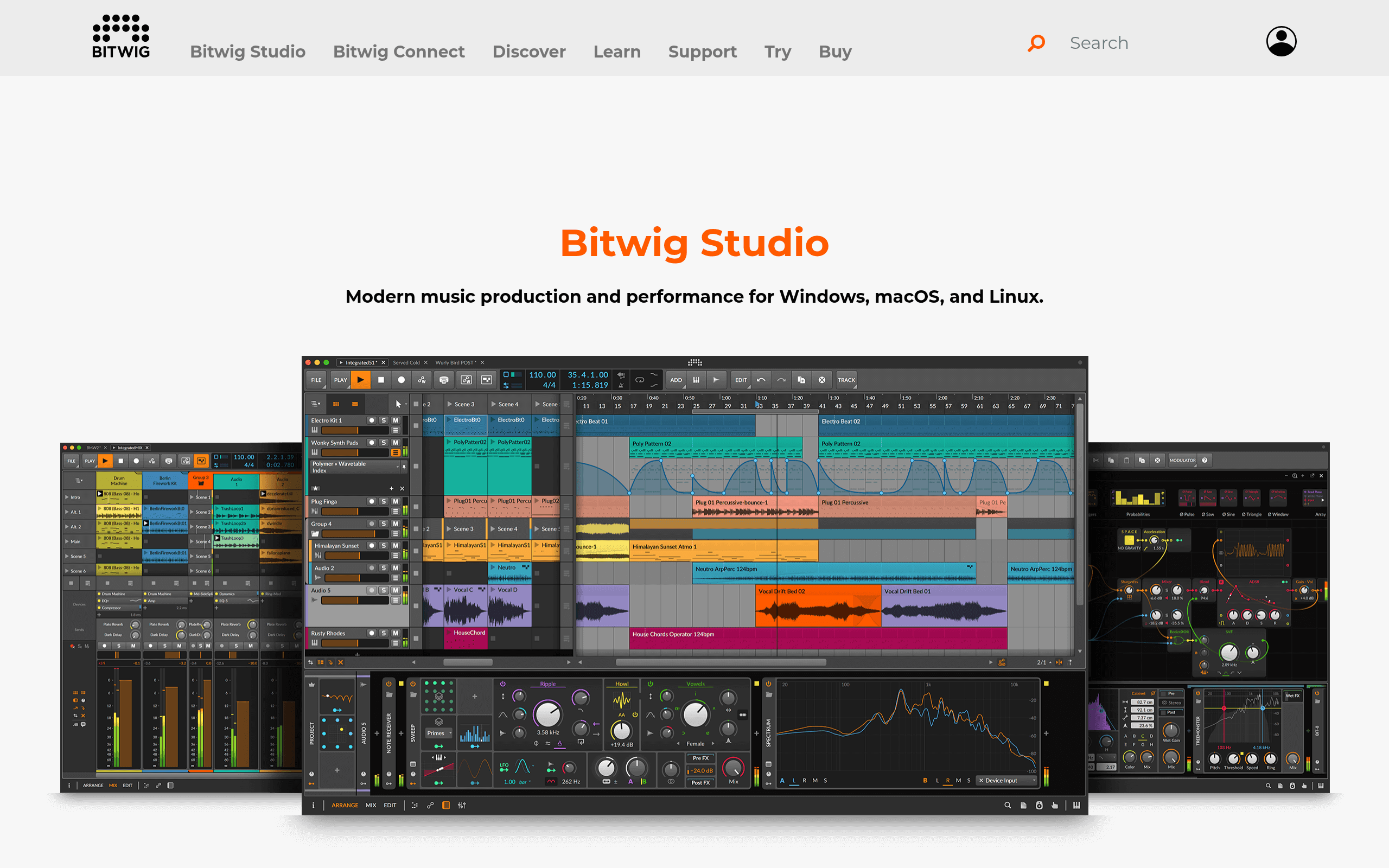Viewport: 1389px width, 868px height.
Task: Open the Bitwig Studio menu item
Action: 247,52
